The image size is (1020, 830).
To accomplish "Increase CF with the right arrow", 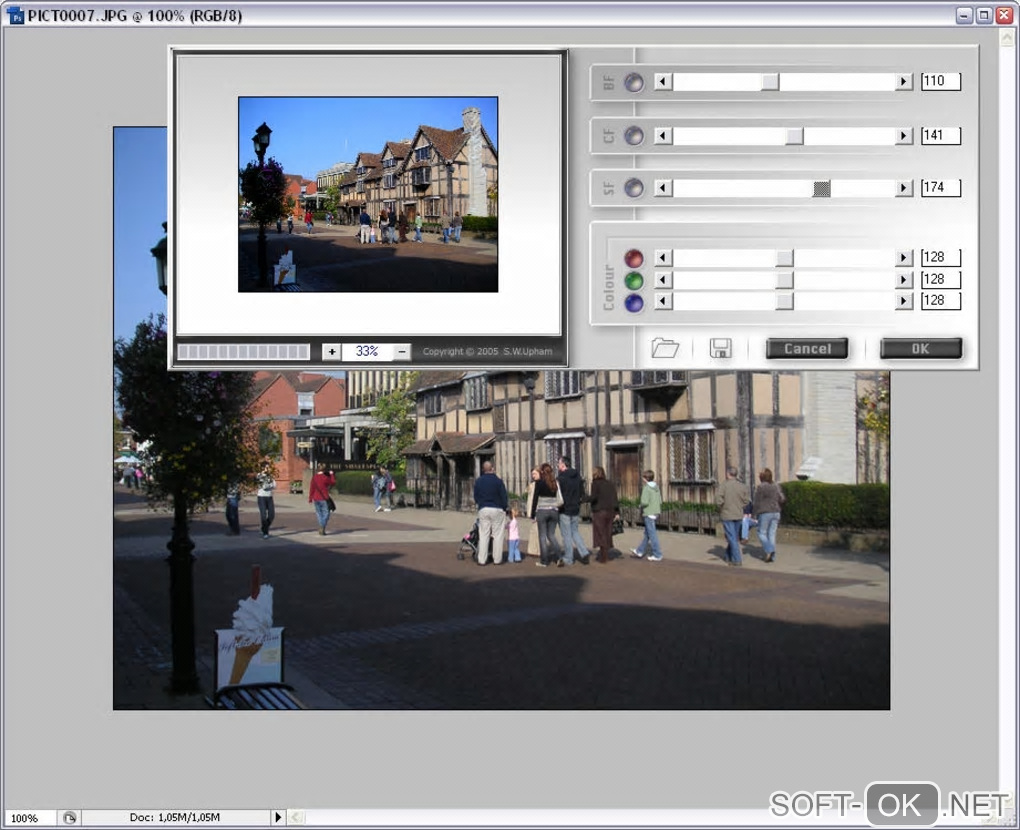I will tap(904, 135).
